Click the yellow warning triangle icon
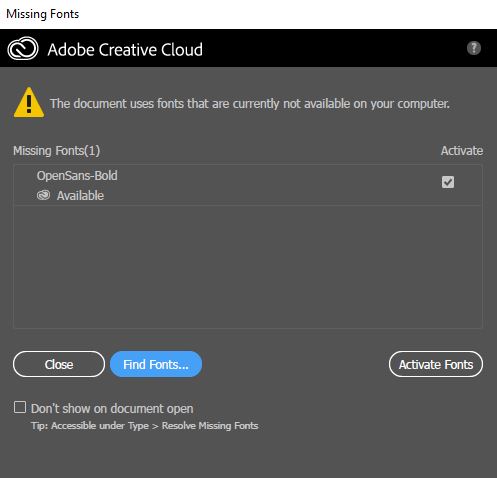This screenshot has height=478, width=497. [x=29, y=102]
